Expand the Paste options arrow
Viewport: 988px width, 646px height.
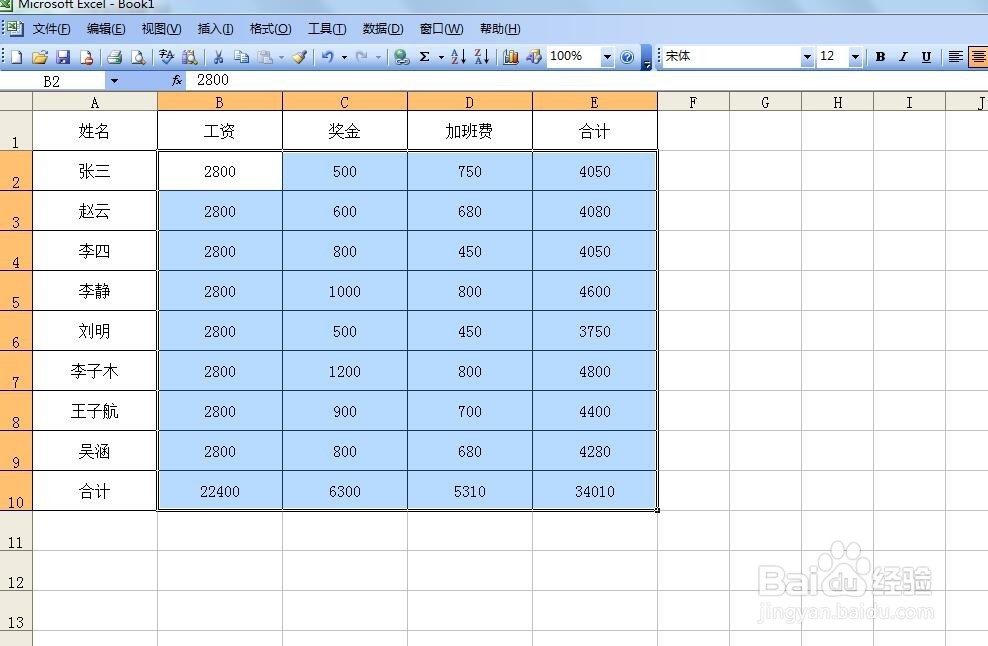(282, 57)
